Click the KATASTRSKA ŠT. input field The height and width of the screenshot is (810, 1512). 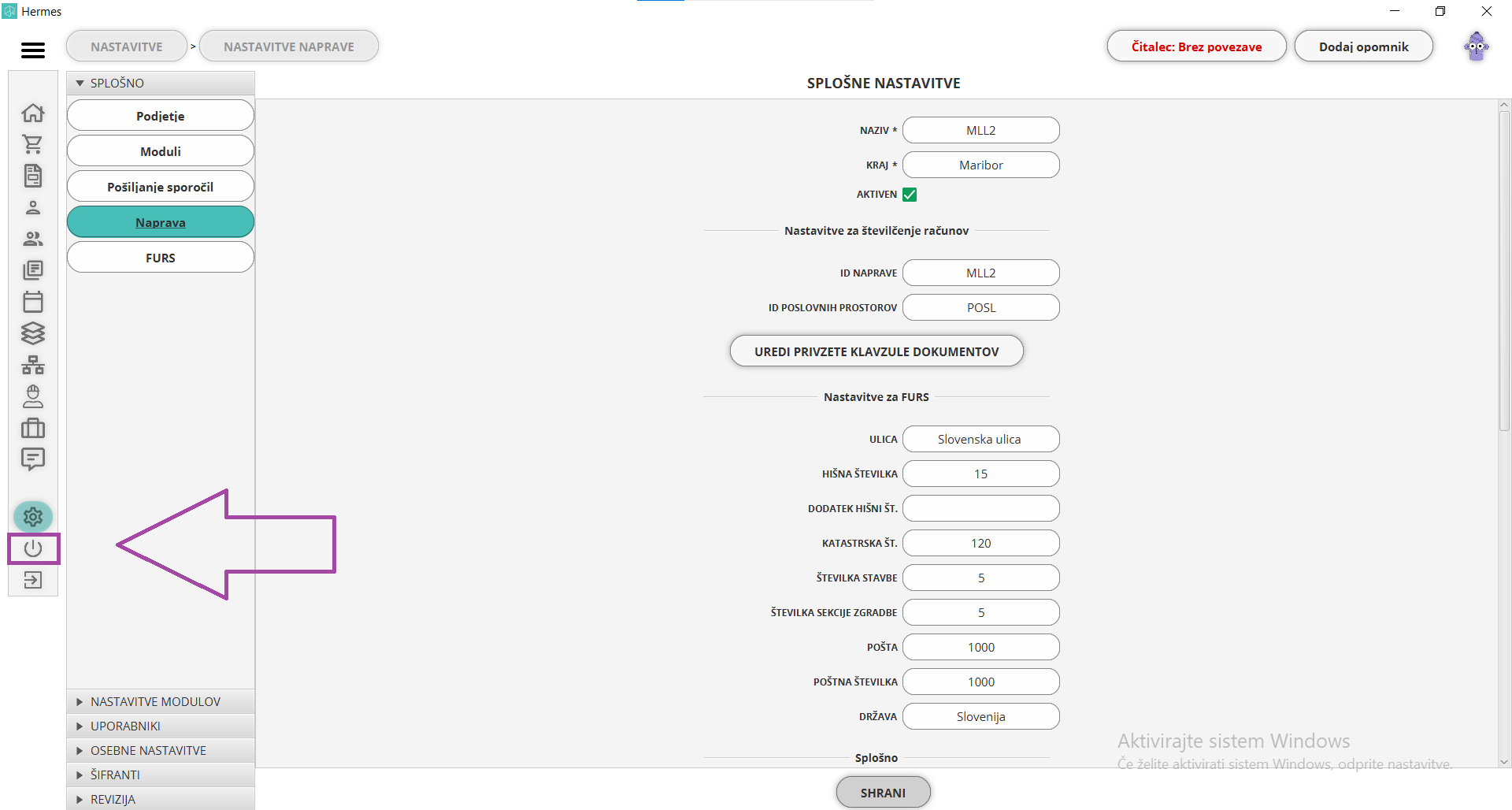coord(981,543)
